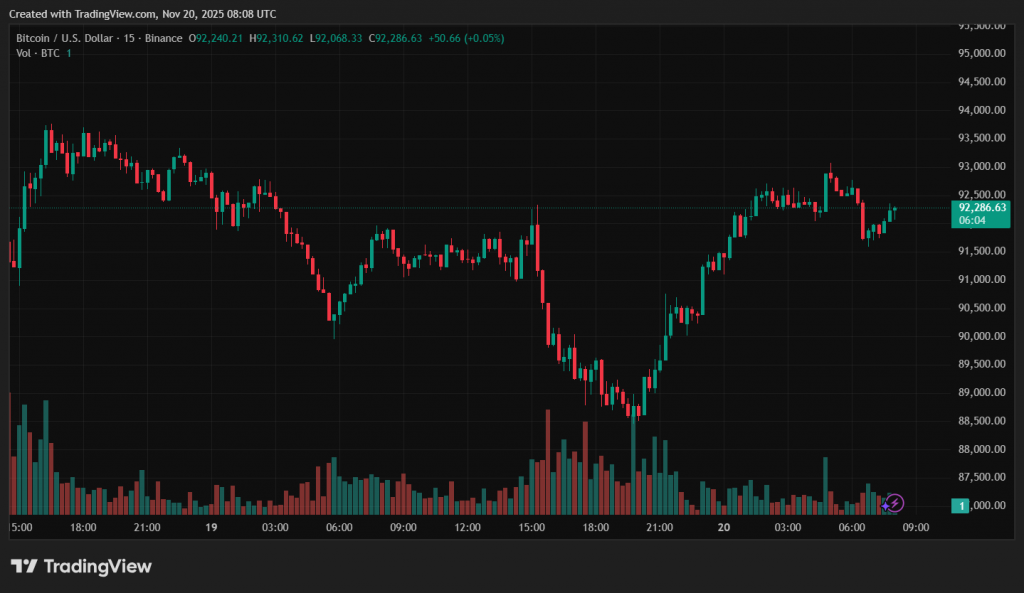Click the TradingView logo at bottom left
Viewport: 1024px width, 593px height.
[81, 566]
